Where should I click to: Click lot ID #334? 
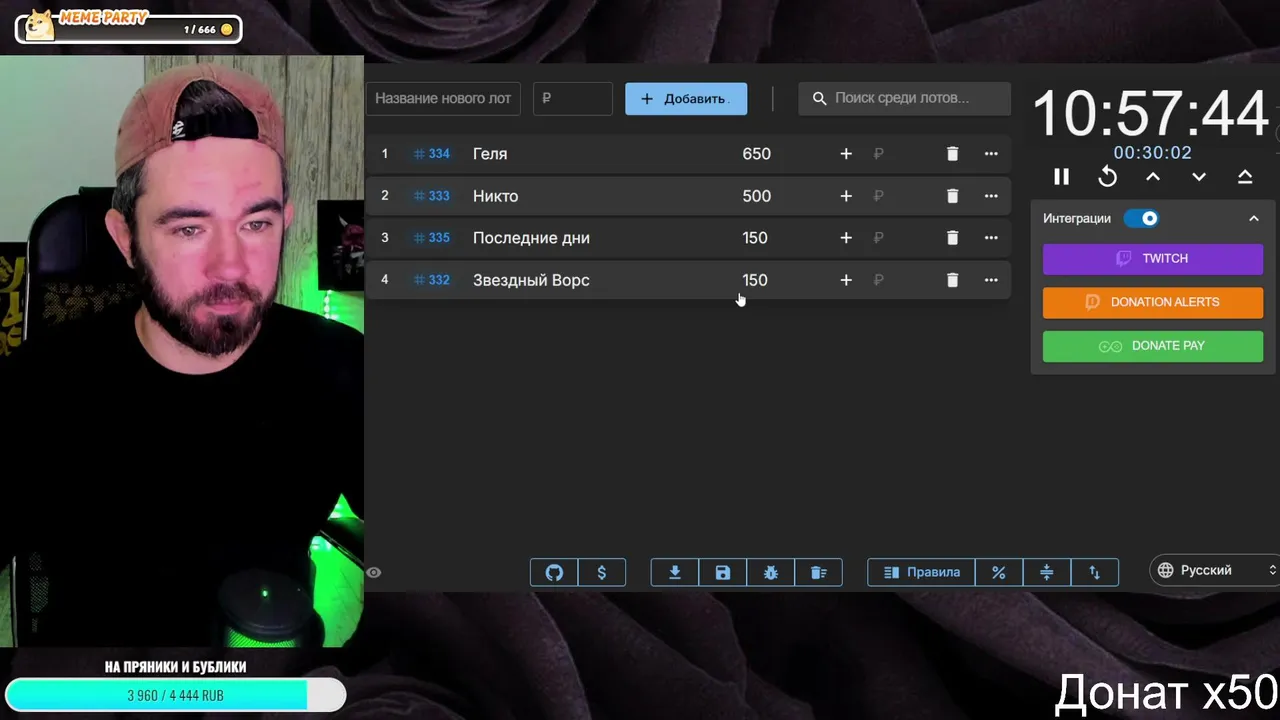(x=432, y=154)
